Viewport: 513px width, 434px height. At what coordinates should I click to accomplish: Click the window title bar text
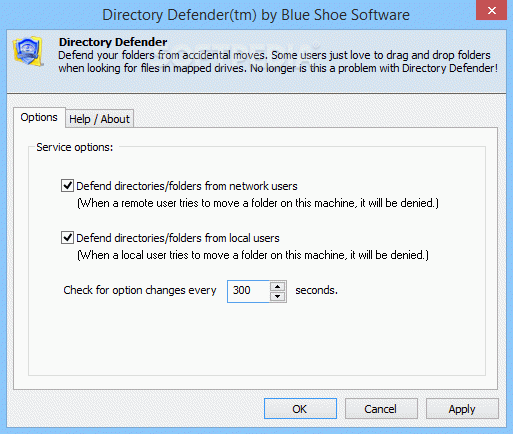point(256,15)
